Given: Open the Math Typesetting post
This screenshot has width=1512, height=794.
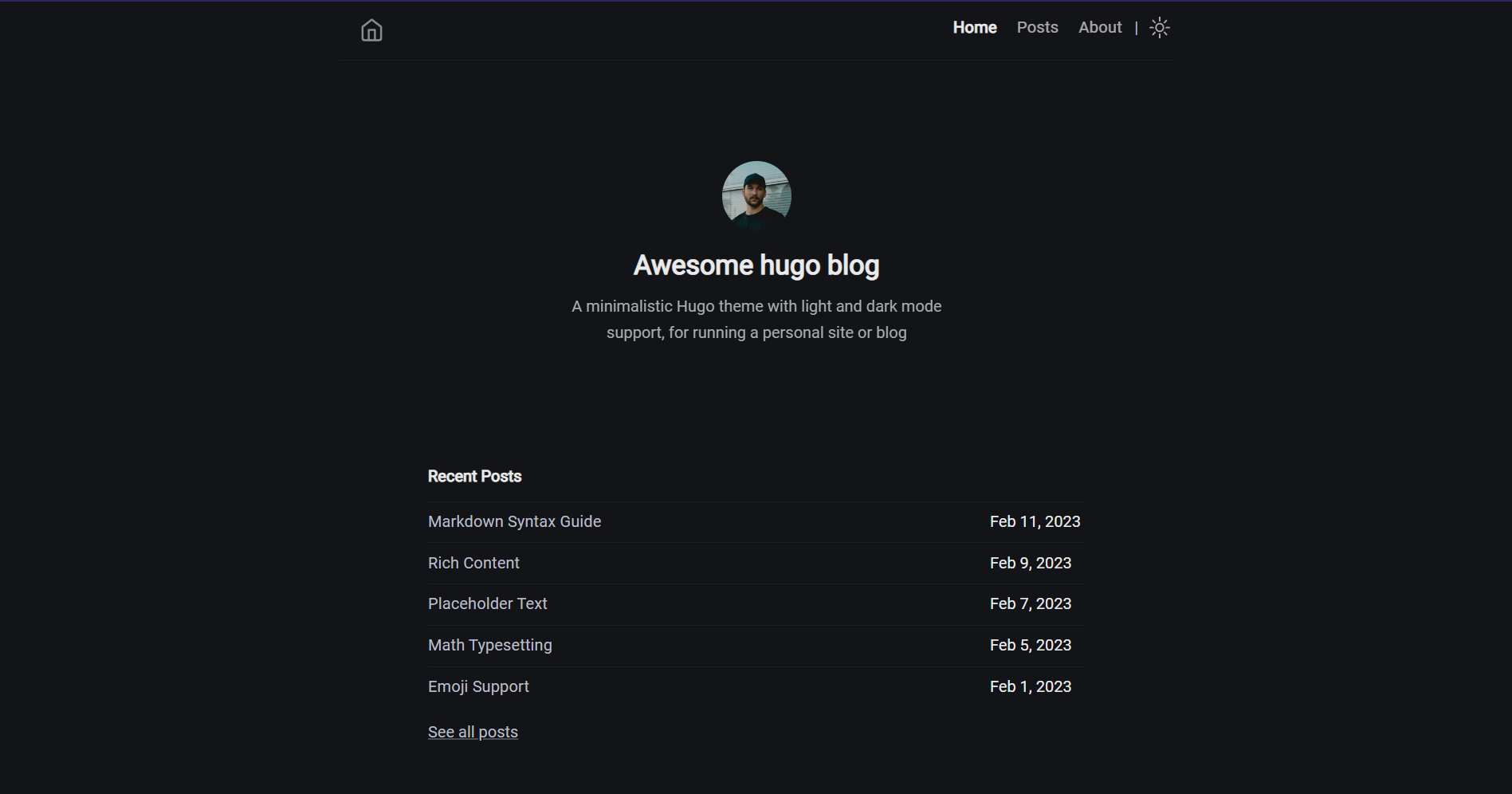Looking at the screenshot, I should pos(489,646).
